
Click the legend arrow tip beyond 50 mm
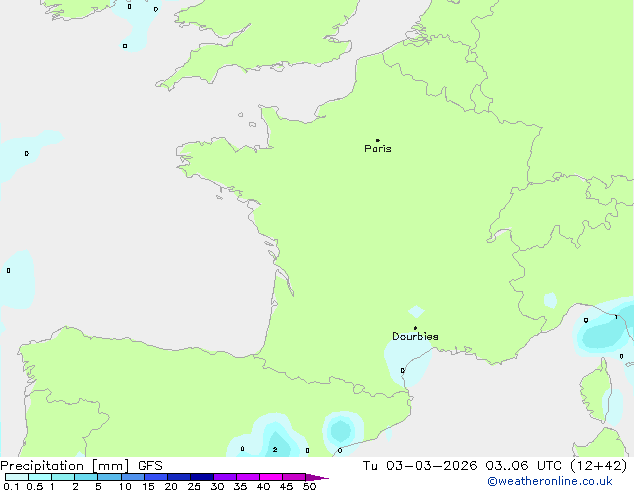319,477
